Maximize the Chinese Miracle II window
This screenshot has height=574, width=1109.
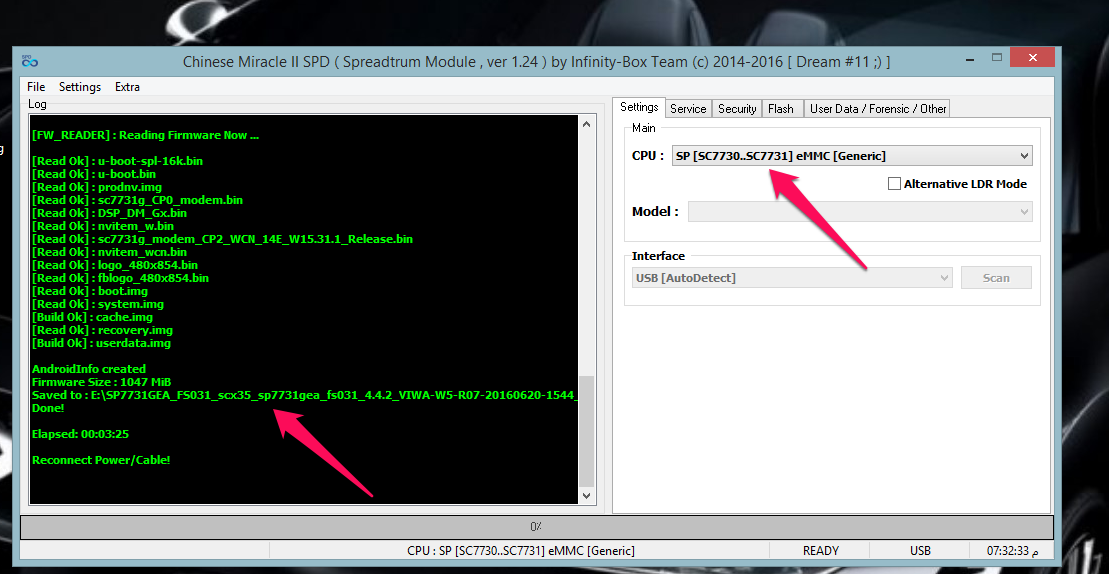[997, 57]
